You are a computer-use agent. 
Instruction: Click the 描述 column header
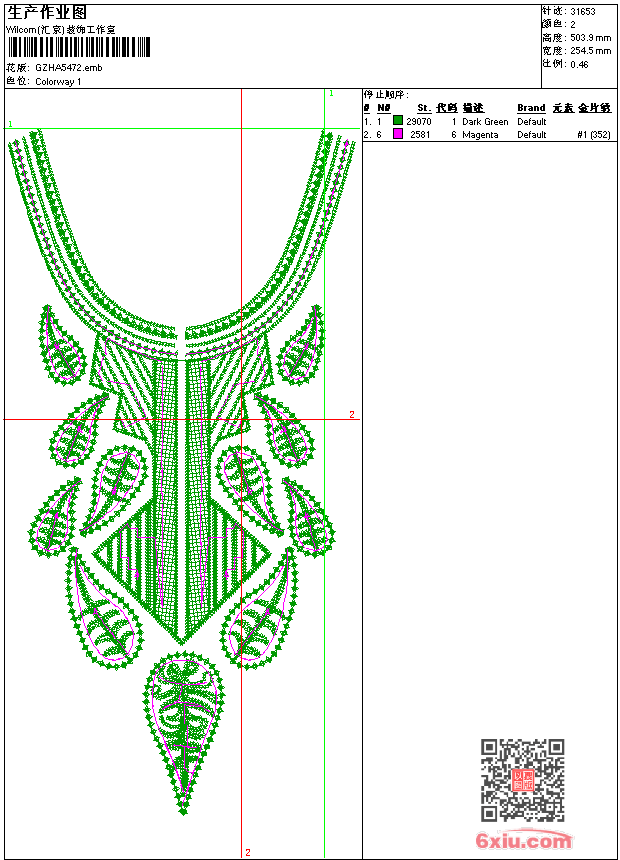click(473, 108)
